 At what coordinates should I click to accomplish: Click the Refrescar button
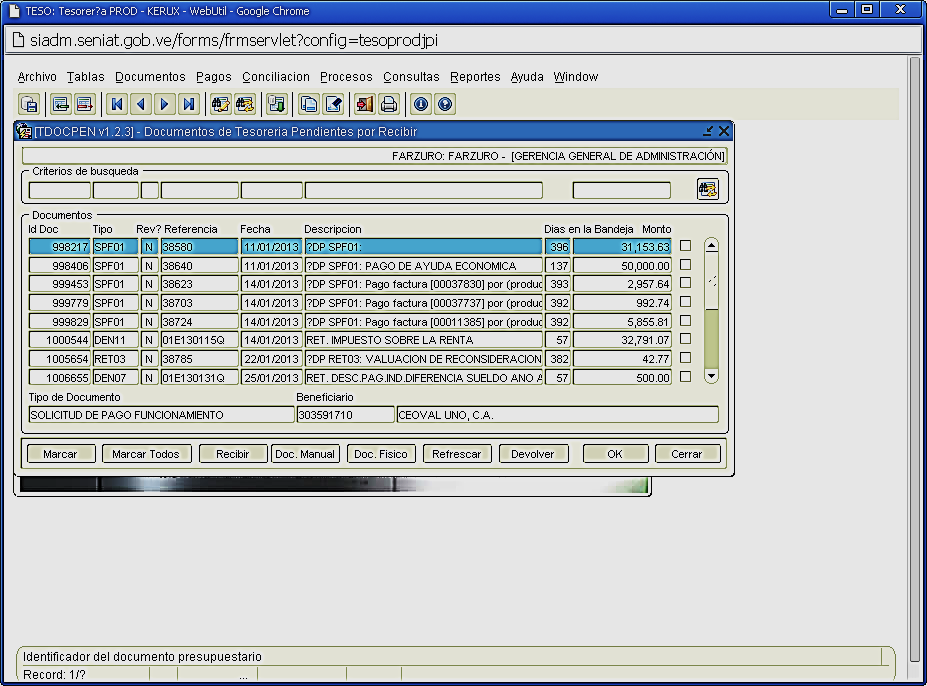click(456, 454)
